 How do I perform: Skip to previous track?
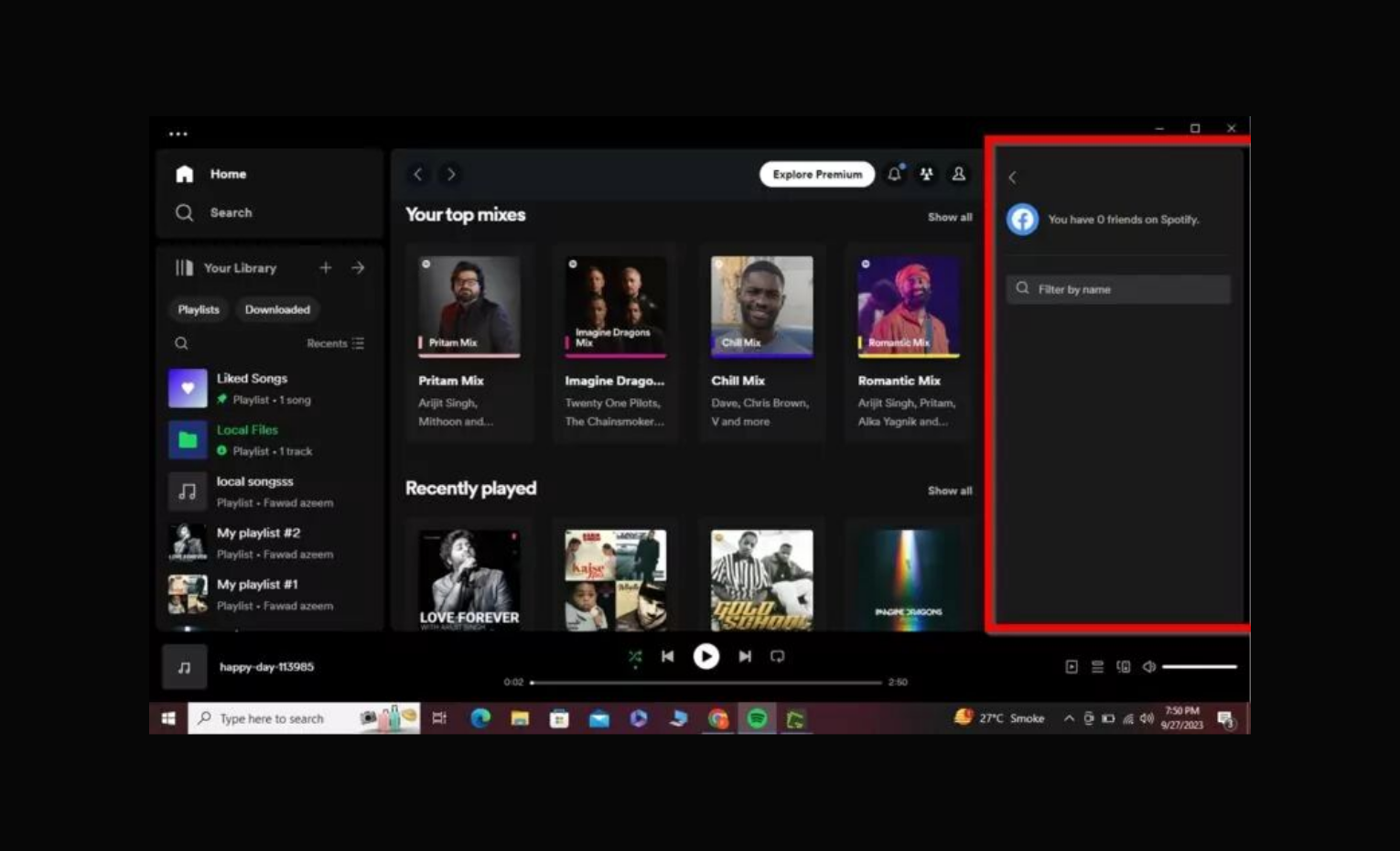point(668,656)
